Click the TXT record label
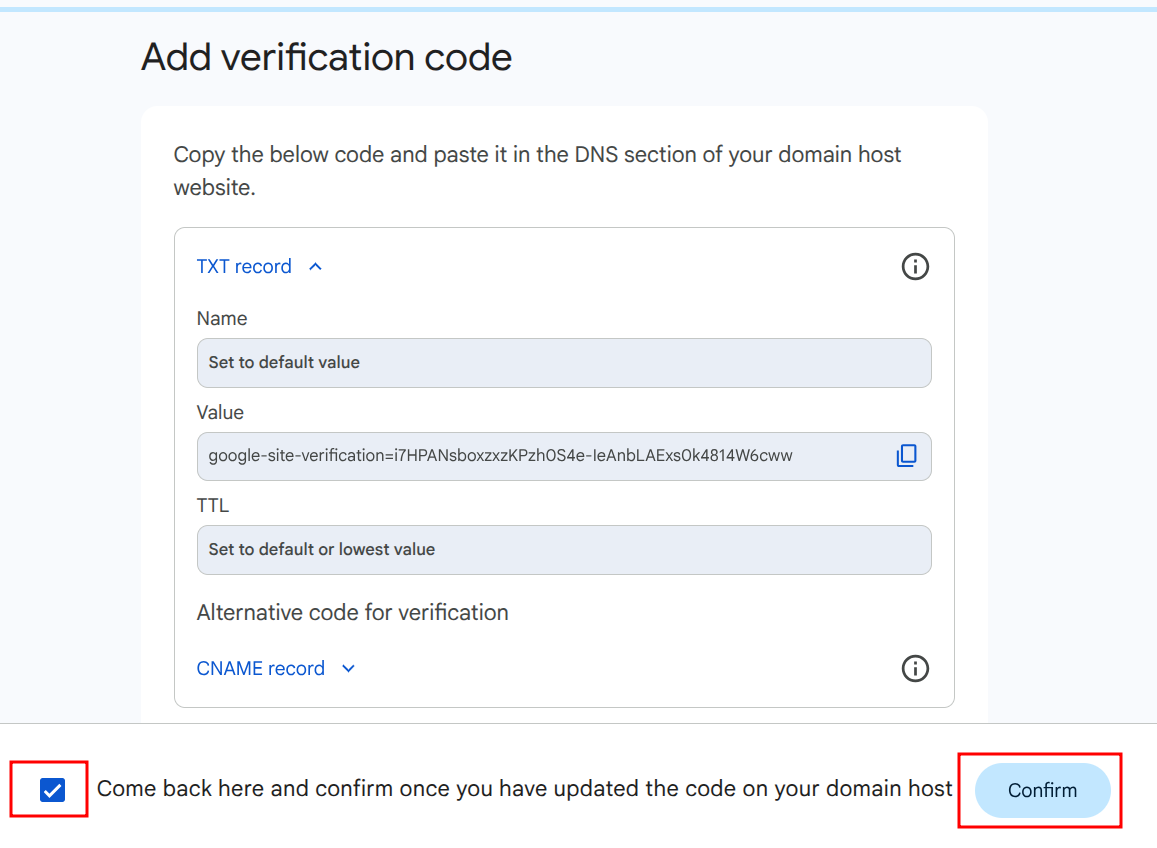The width and height of the screenshot is (1157, 848). coord(244,267)
